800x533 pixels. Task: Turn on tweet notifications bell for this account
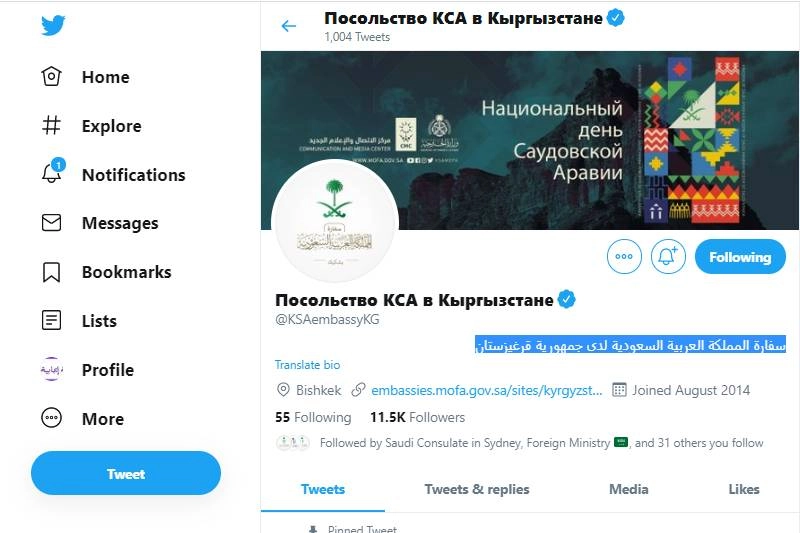point(668,257)
